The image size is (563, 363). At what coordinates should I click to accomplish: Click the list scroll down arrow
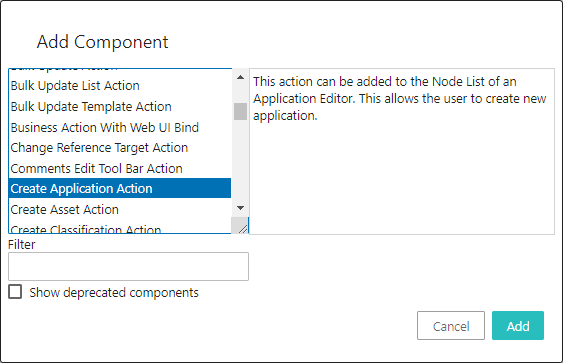[240, 208]
